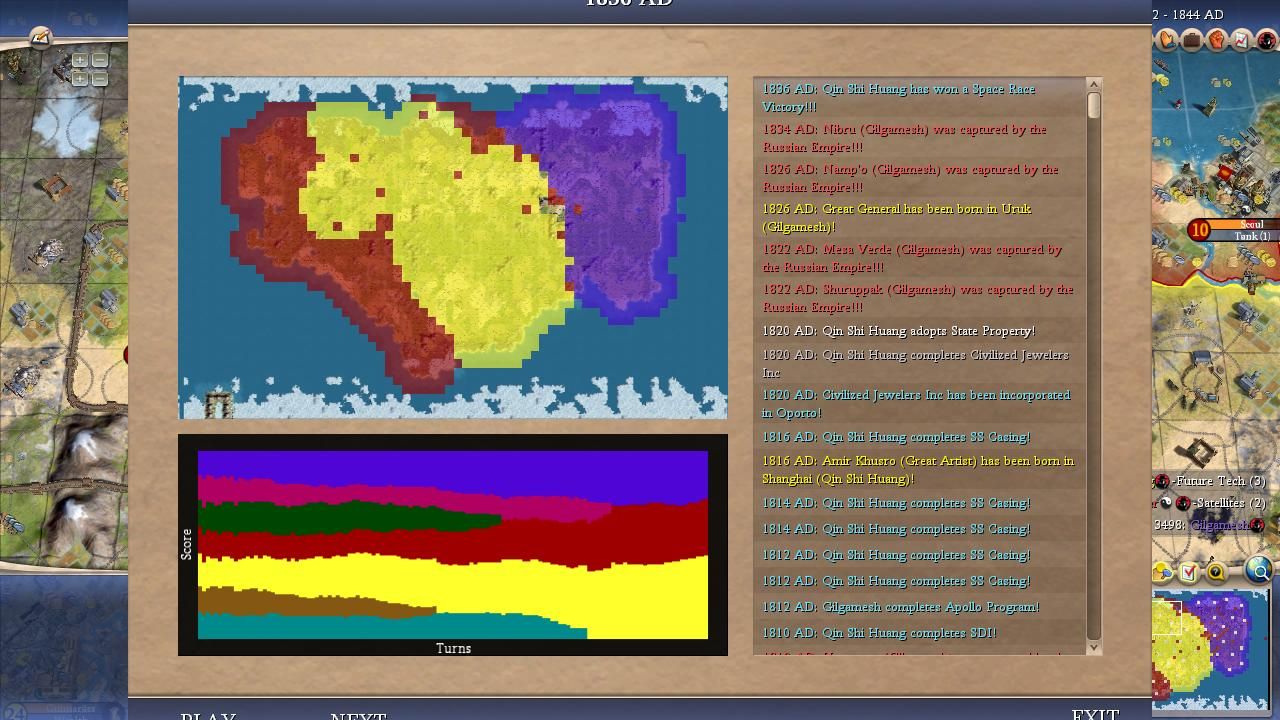Click the lower minus stepper button

98,78
